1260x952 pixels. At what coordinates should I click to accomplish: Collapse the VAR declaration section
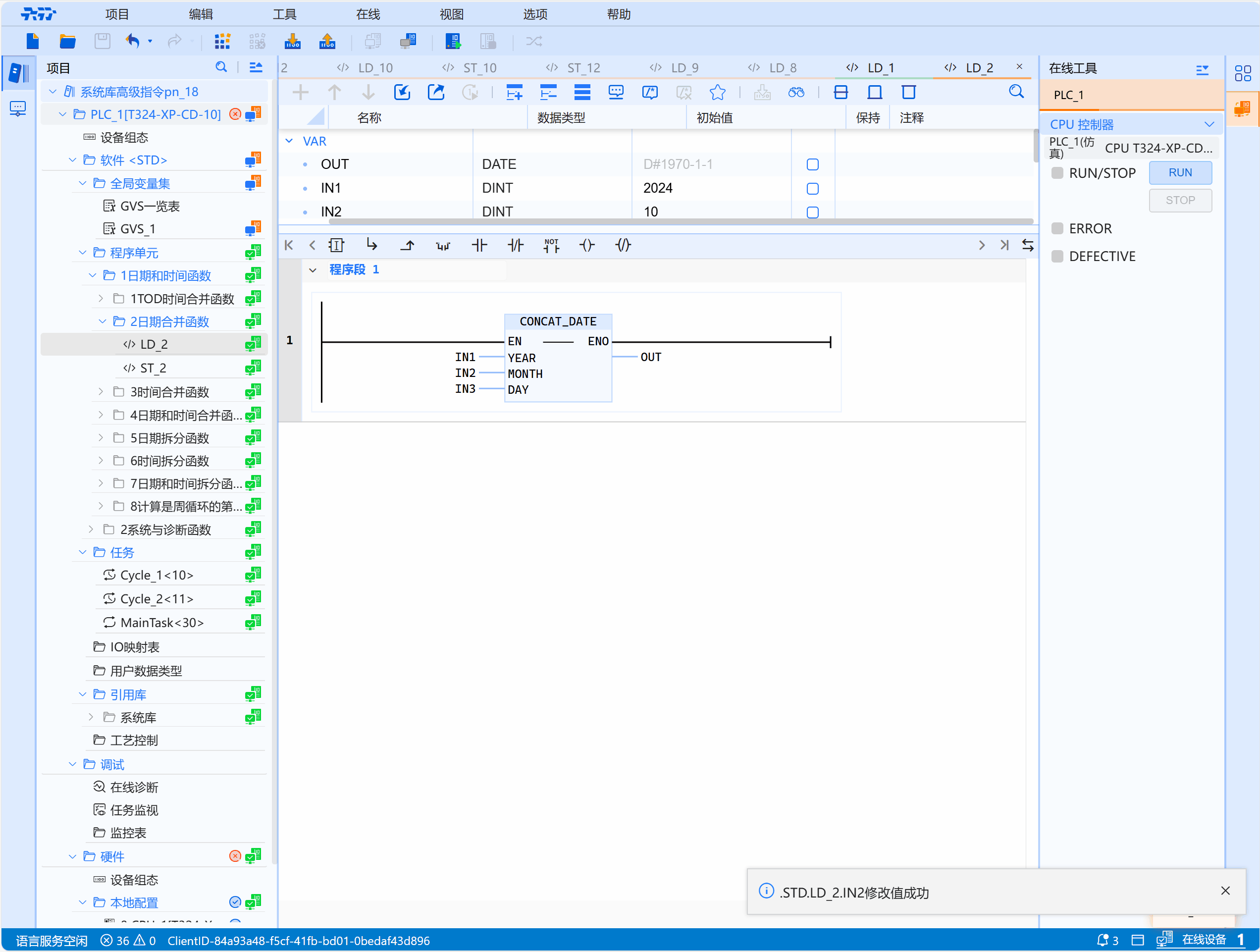click(x=289, y=141)
